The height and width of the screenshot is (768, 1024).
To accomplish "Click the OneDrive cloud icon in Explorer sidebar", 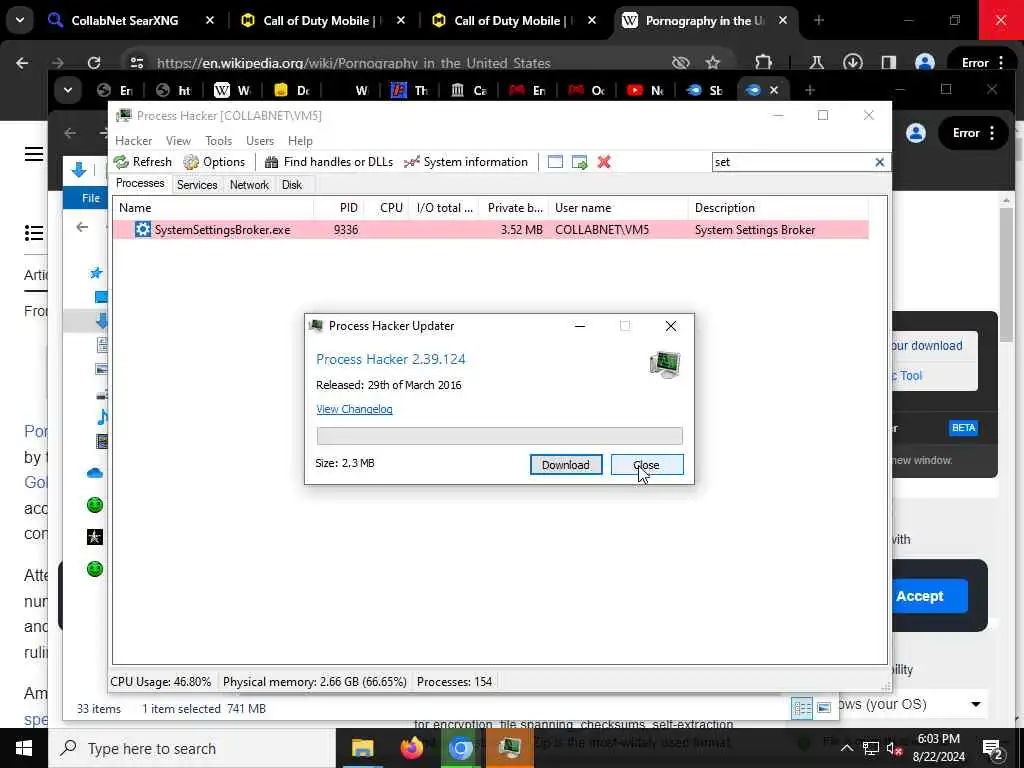I will click(95, 473).
